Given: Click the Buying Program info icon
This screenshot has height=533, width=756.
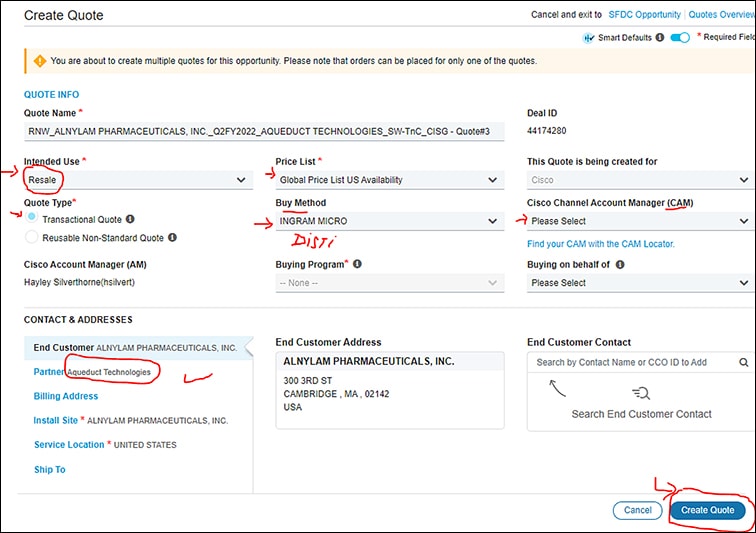Looking at the screenshot, I should [358, 264].
